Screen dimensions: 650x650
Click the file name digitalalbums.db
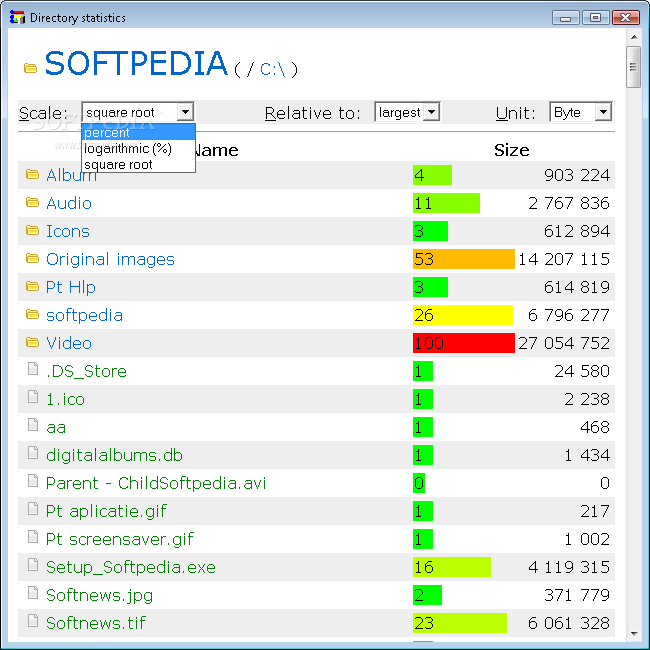click(x=114, y=455)
